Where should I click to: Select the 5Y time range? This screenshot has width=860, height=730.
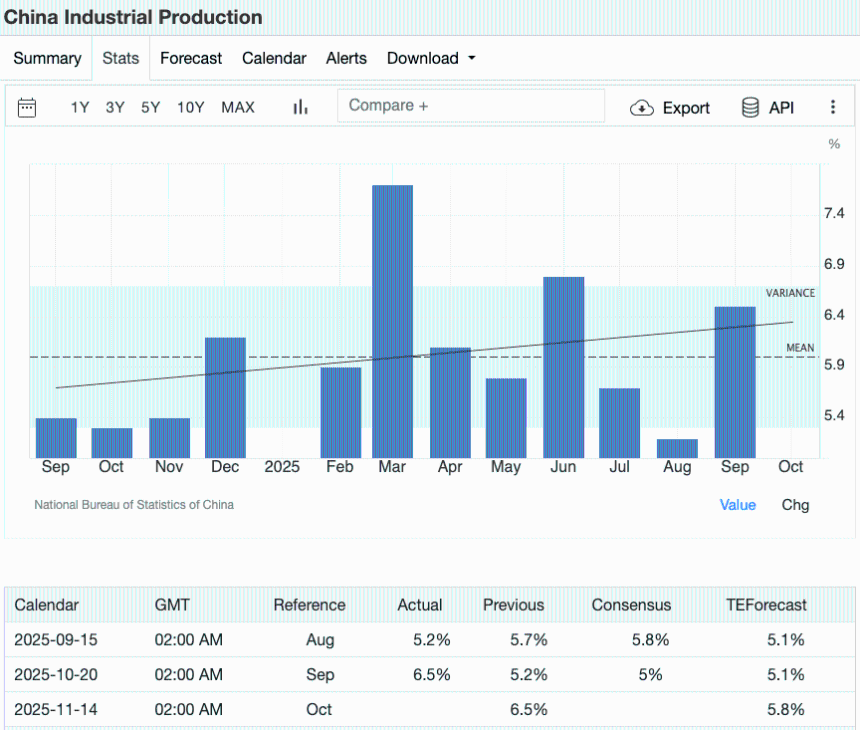point(150,108)
